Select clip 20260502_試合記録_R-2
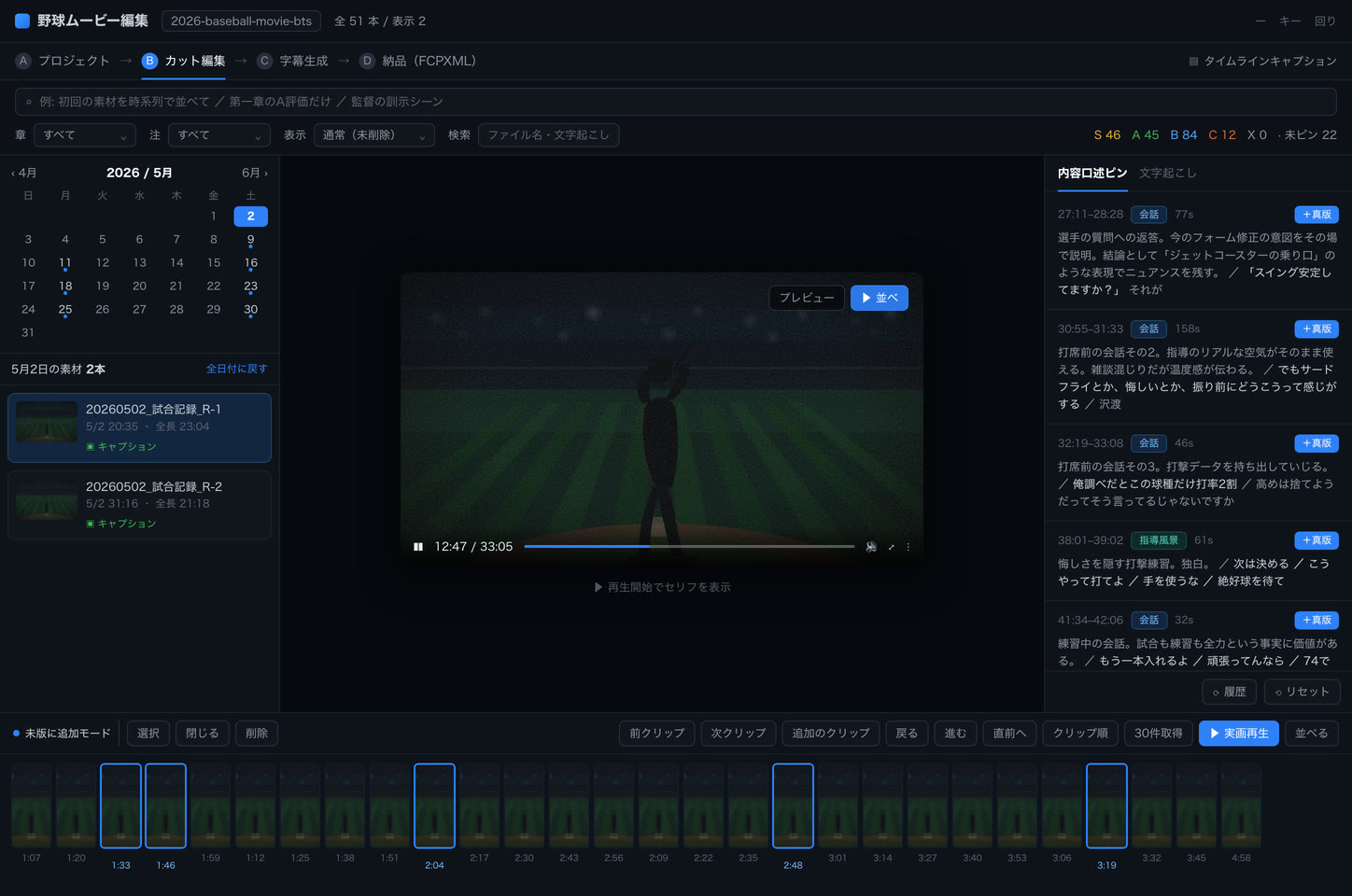Screen dimensions: 1352x896 [x=139, y=505]
